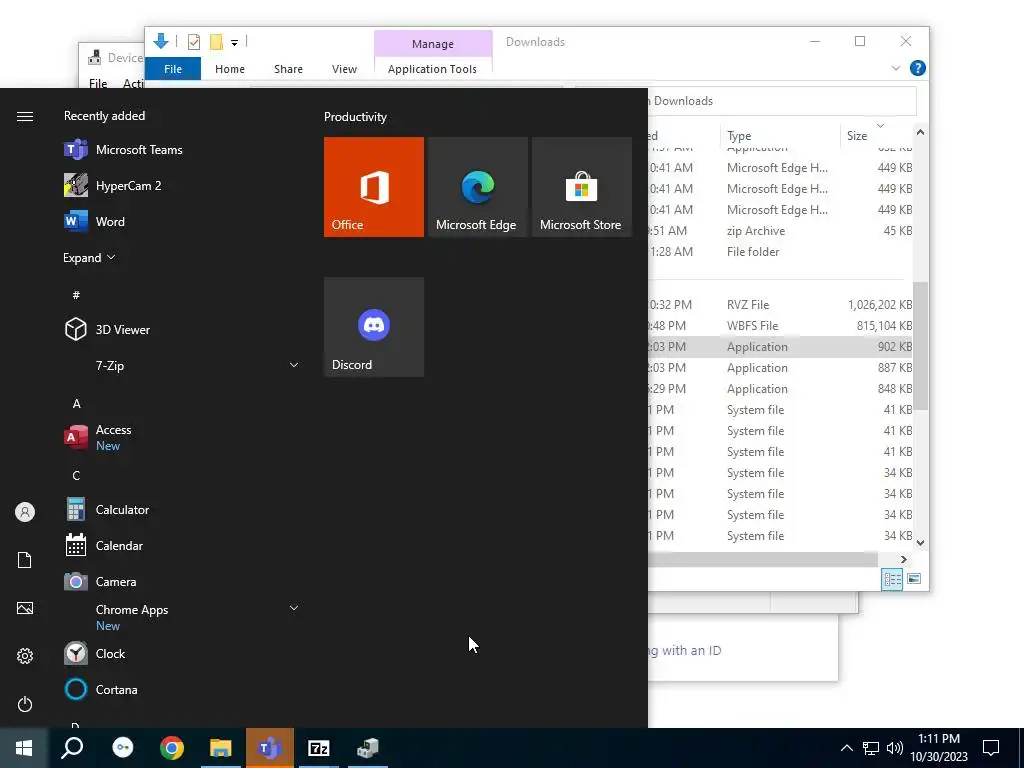Open Microsoft Teams from Recently added
This screenshot has width=1024, height=768.
tap(123, 150)
